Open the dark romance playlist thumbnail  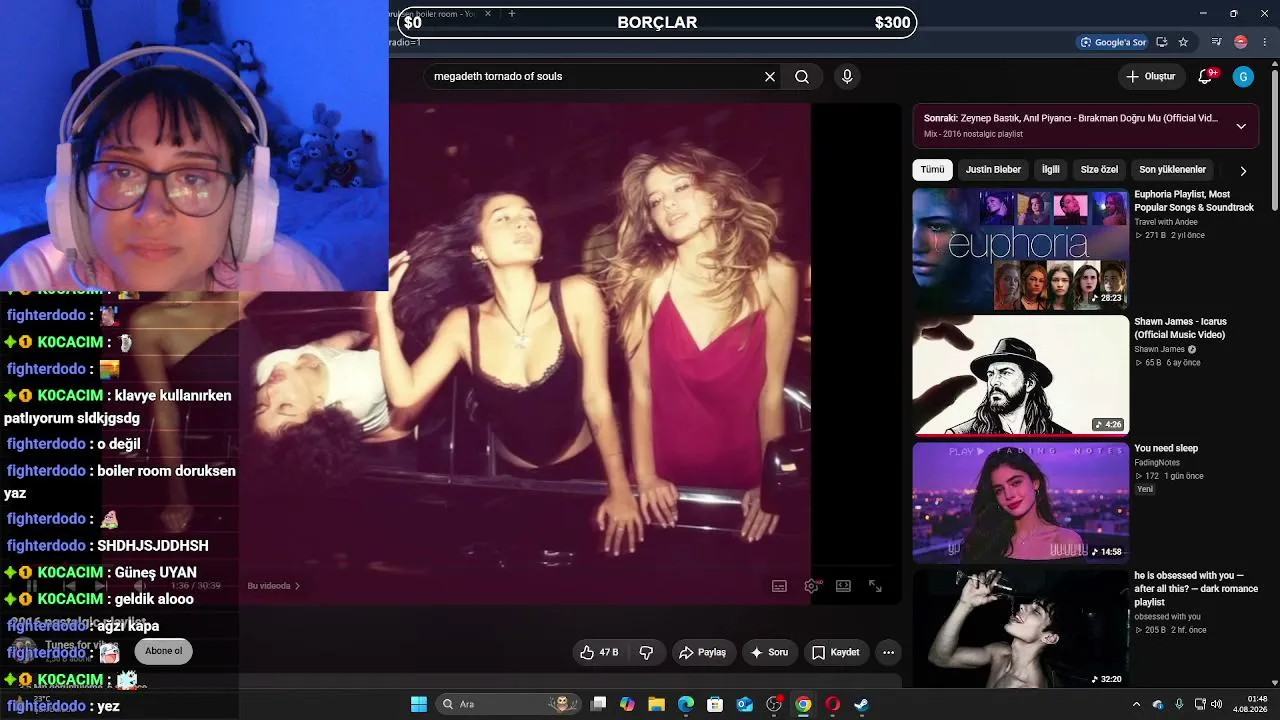click(1020, 629)
